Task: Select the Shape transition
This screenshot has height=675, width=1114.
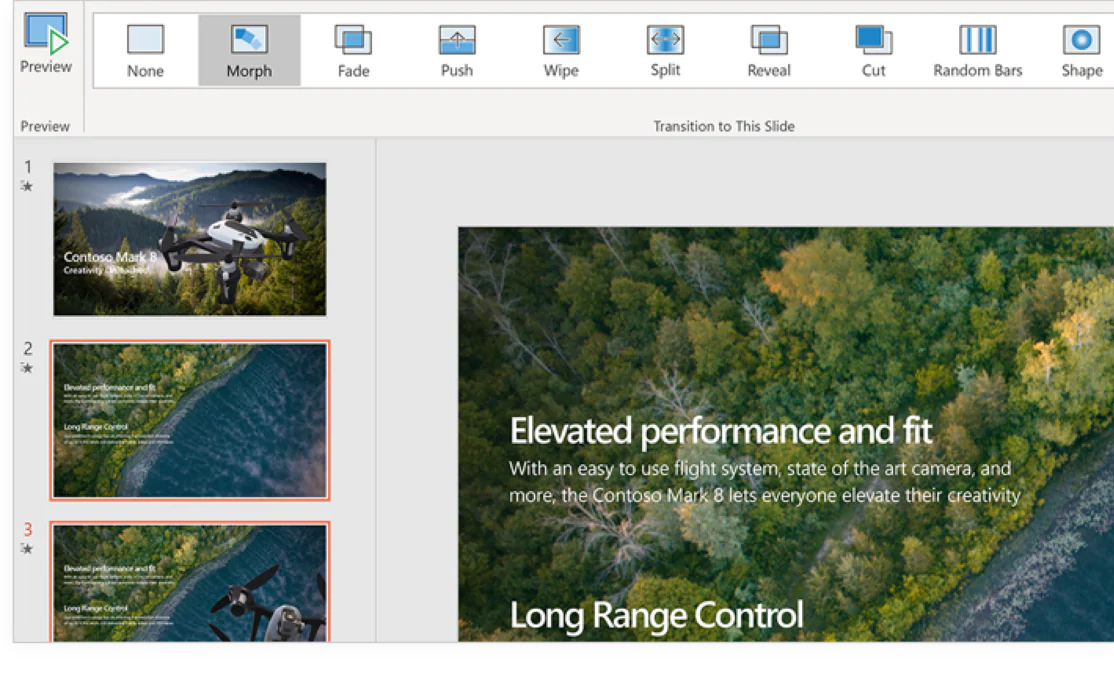Action: point(1081,50)
